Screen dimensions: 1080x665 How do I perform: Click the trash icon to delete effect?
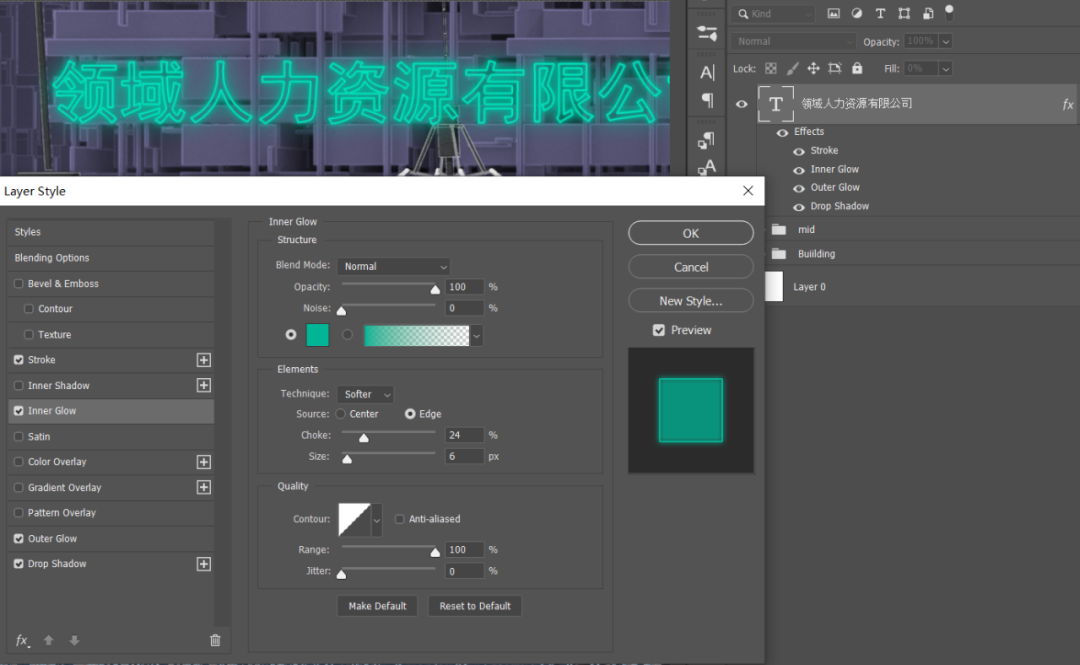[215, 640]
